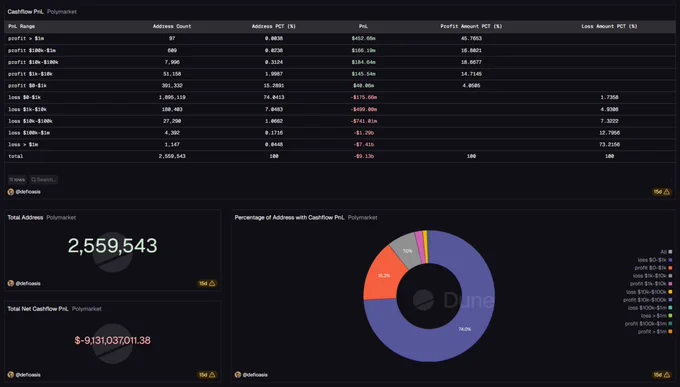Select profit > $1m legend swatch
The image size is (680, 387).
(670, 331)
